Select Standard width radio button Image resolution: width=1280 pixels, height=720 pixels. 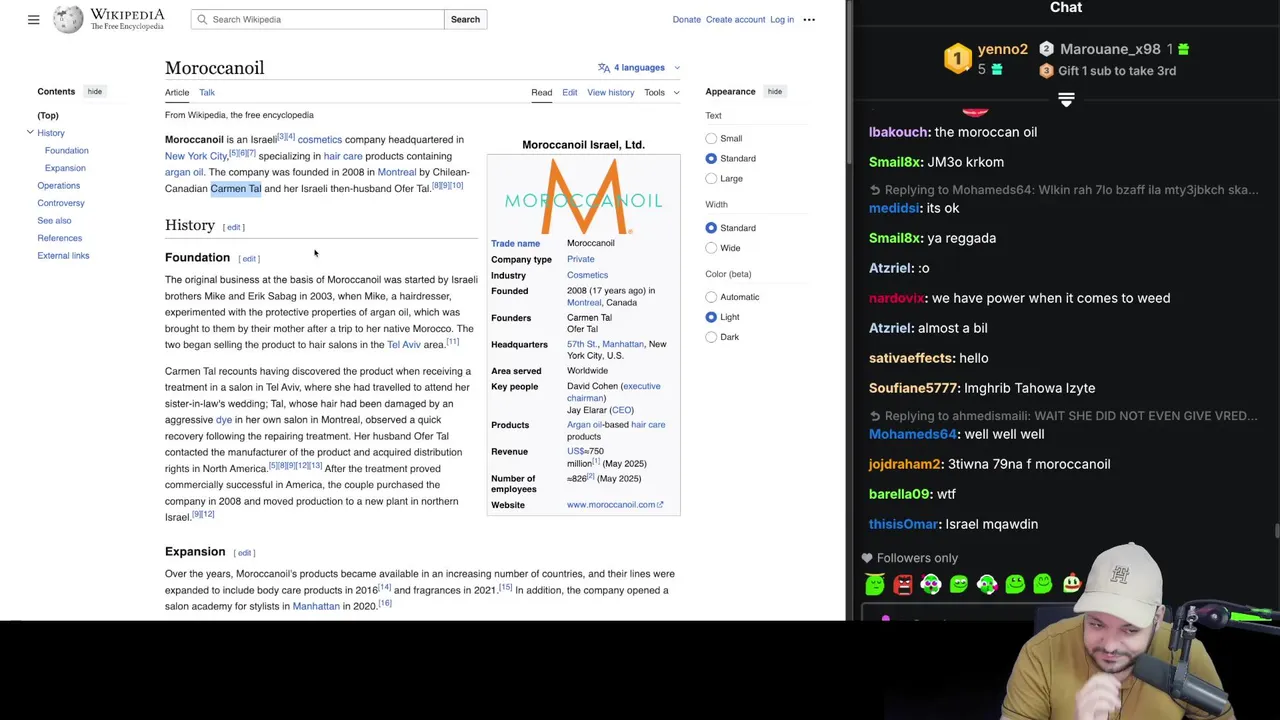711,228
